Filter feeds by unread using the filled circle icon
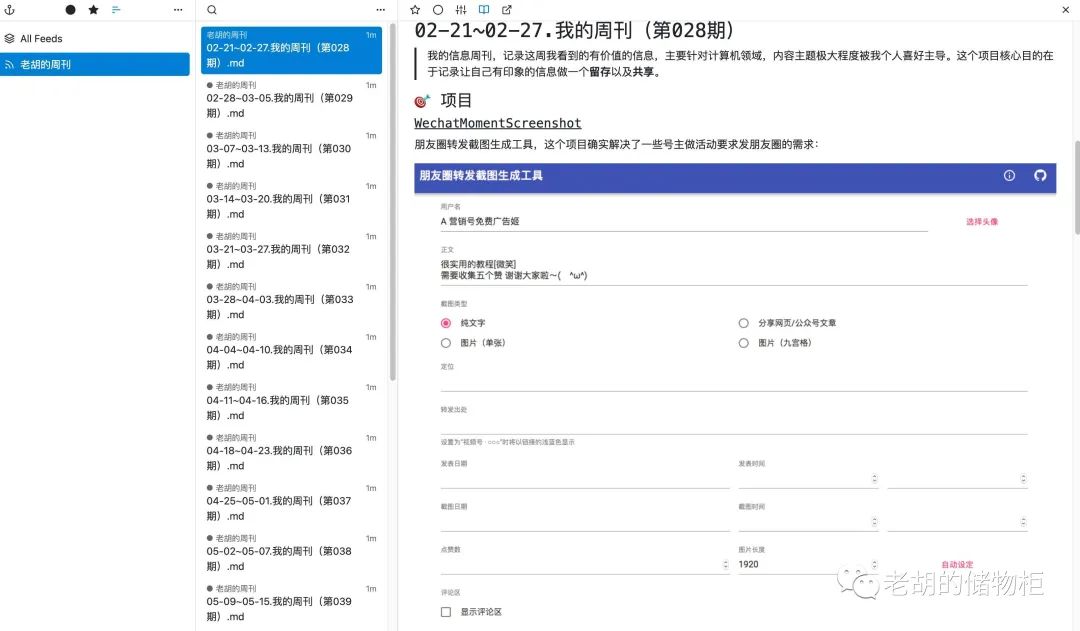1080x631 pixels. (x=70, y=10)
